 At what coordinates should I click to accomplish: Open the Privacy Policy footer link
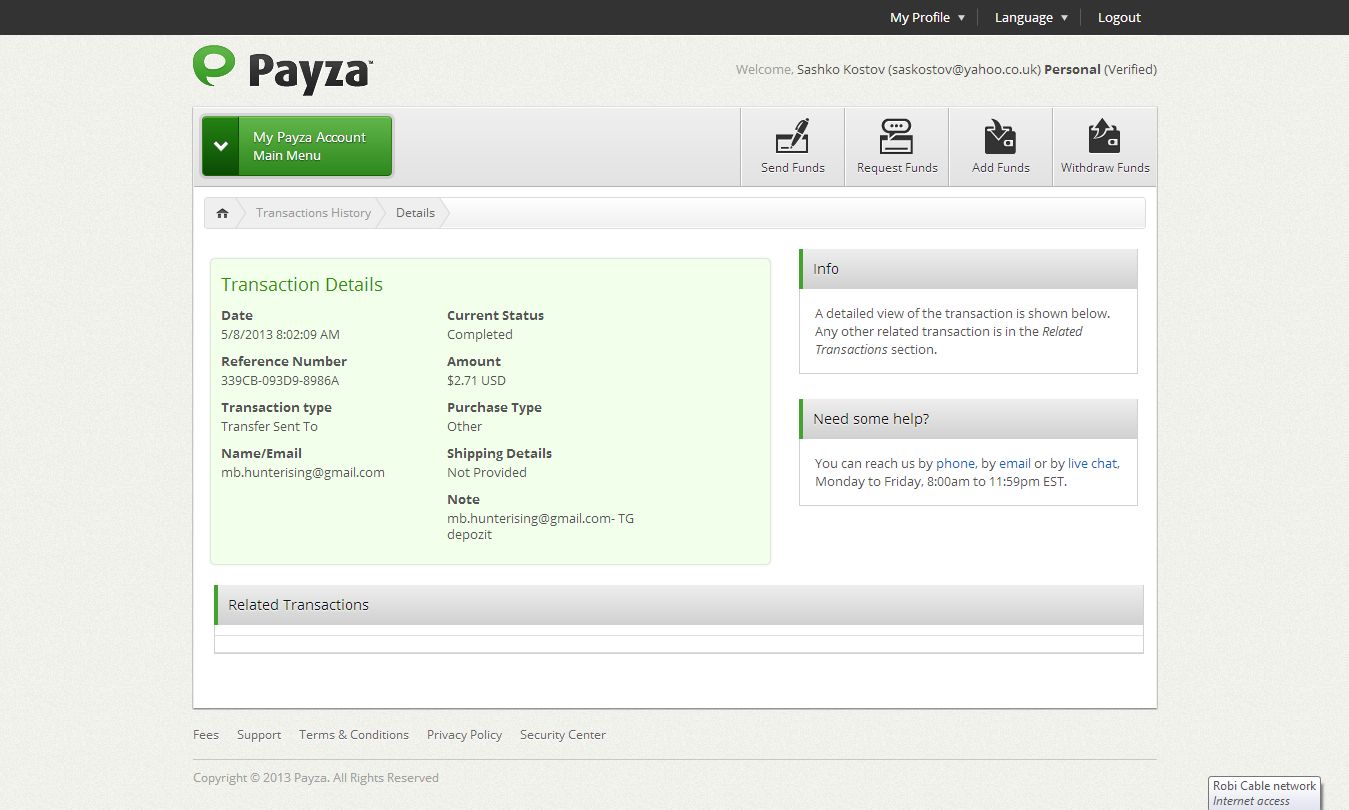click(464, 735)
